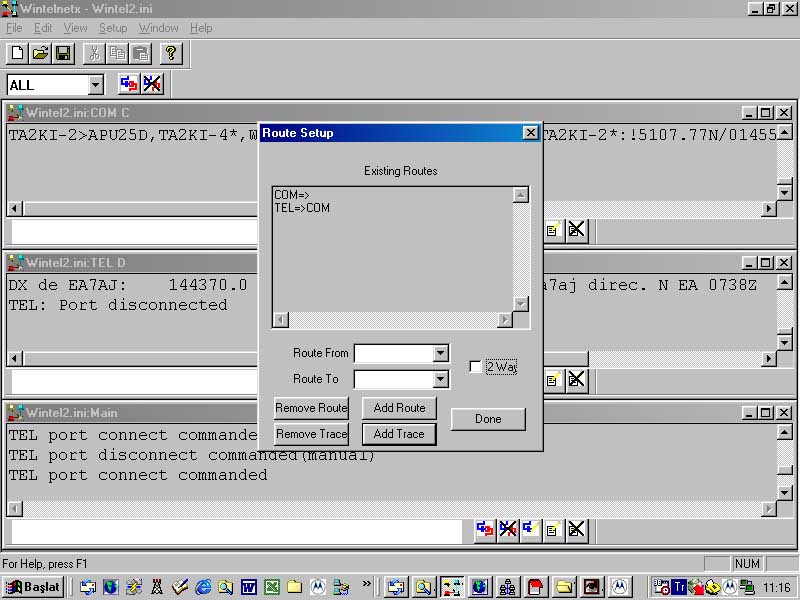
Task: Select the TEL=>COM route entry
Action: [302, 208]
